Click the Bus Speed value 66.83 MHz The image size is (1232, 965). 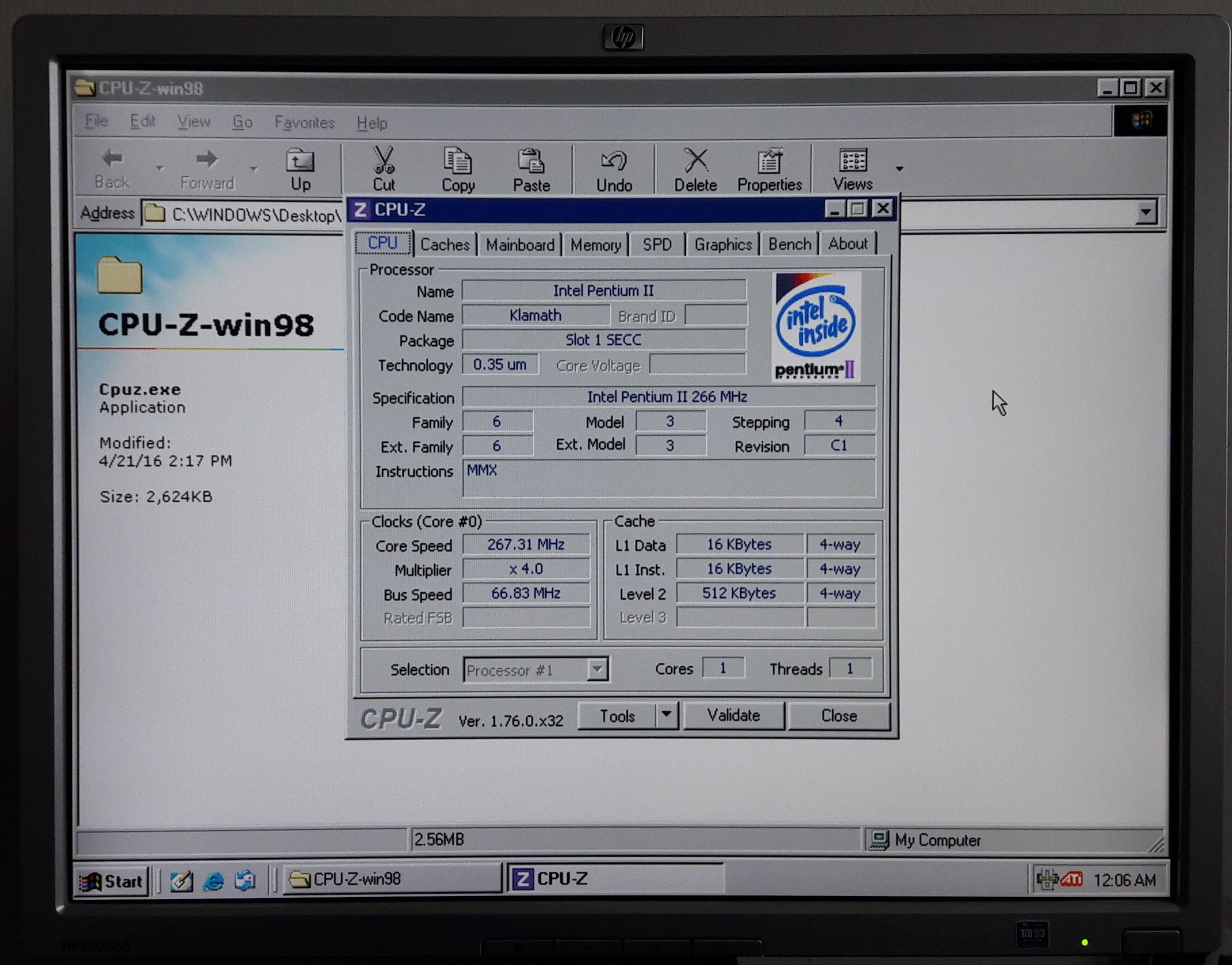point(526,592)
